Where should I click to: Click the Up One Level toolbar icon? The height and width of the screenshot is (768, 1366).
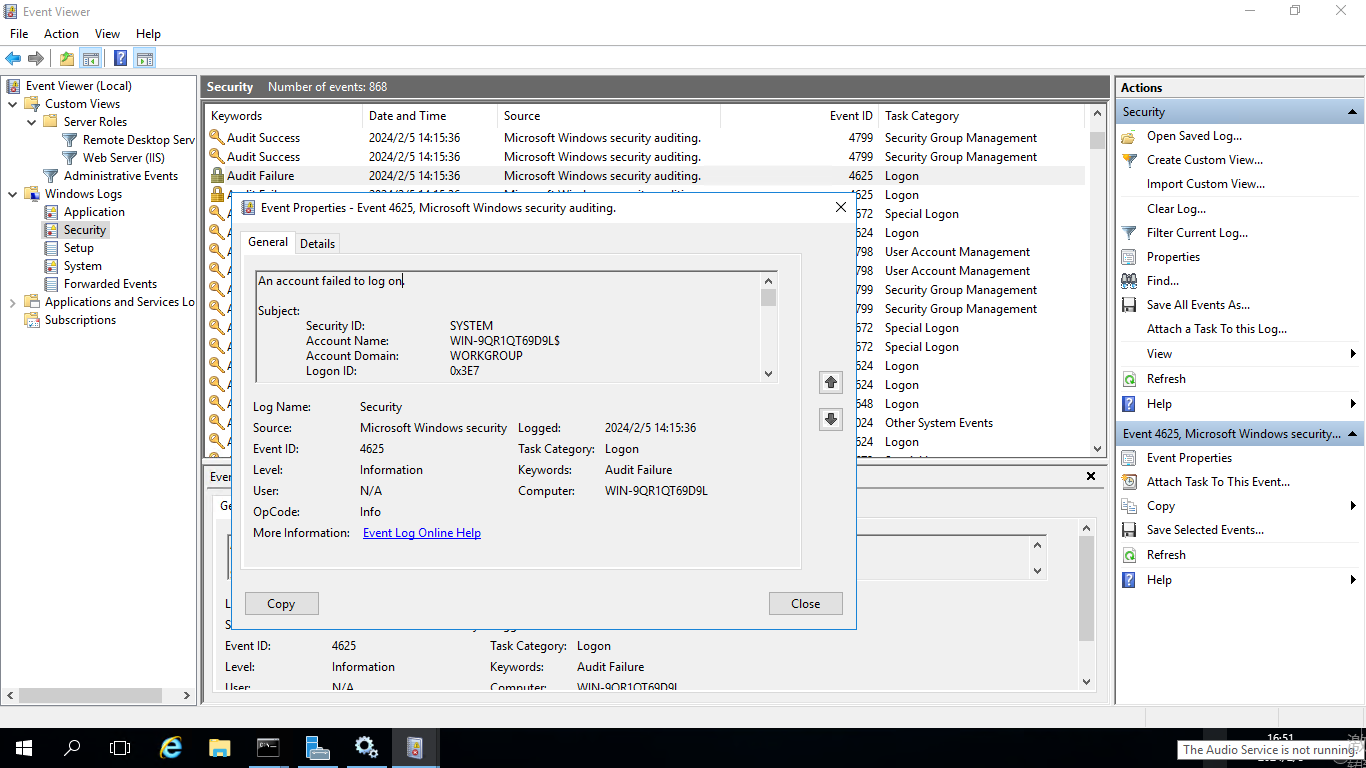click(66, 58)
